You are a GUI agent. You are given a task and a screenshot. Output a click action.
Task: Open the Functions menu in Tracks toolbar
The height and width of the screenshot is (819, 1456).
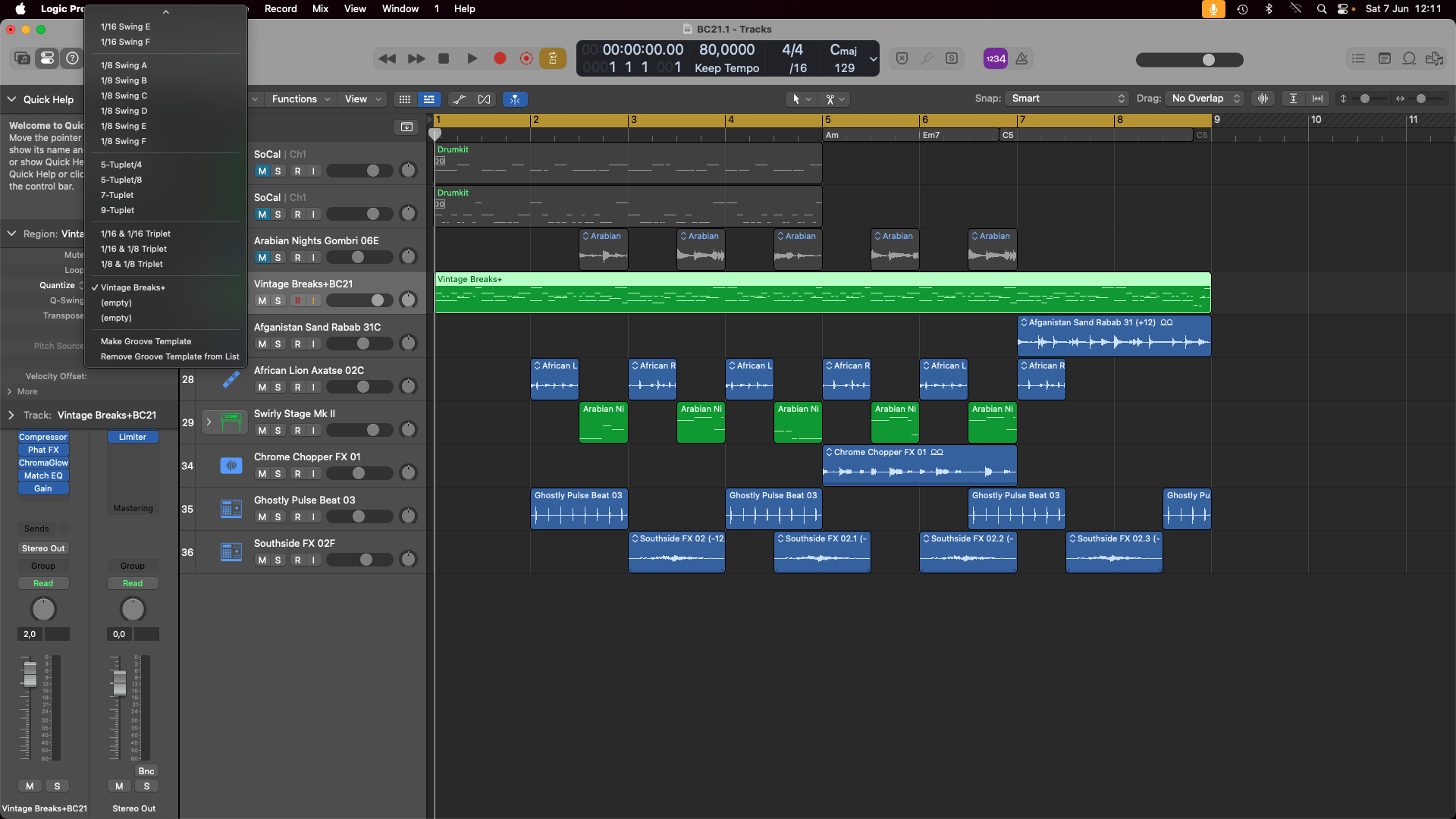coord(301,99)
